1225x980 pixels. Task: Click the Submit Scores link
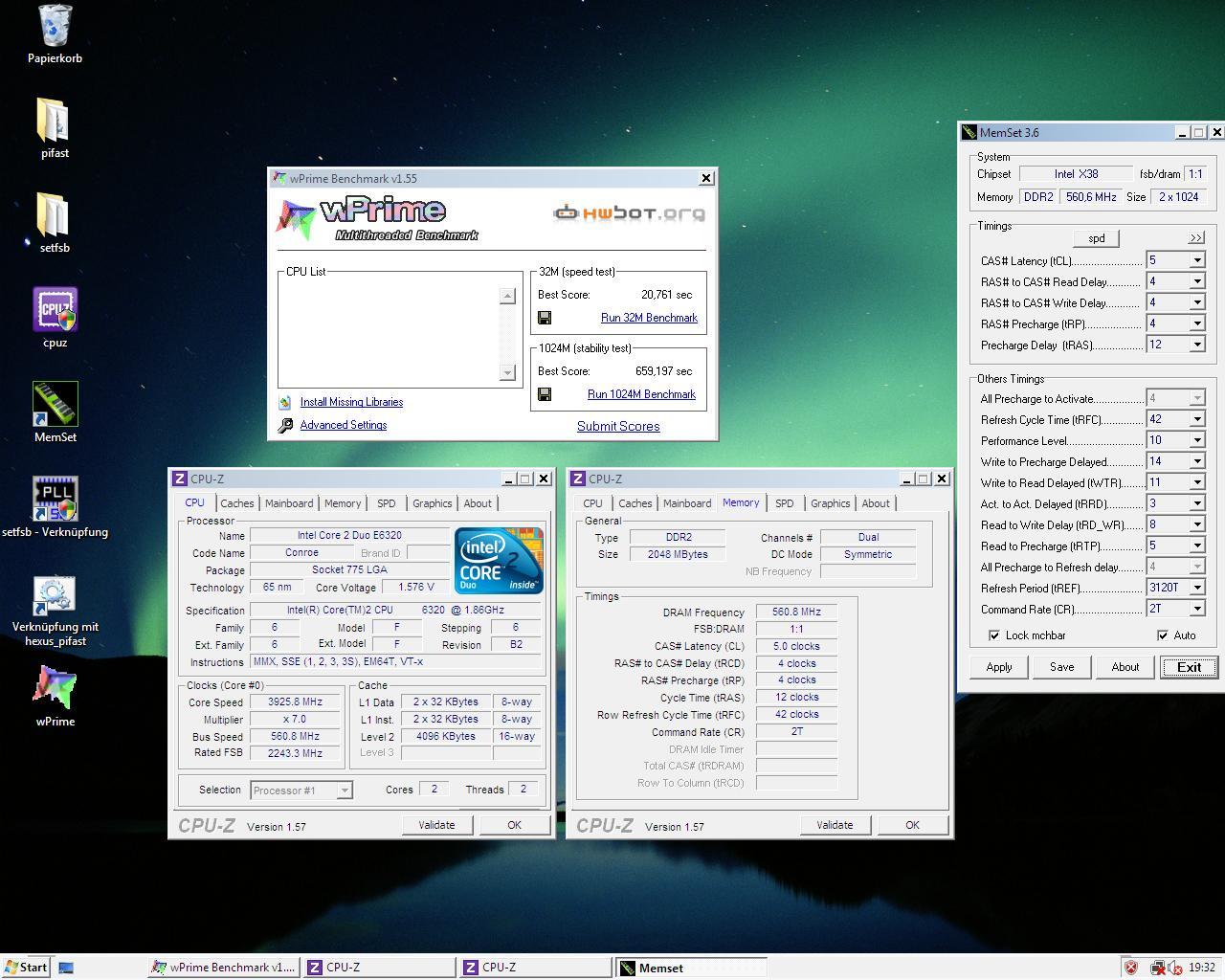[x=618, y=427]
